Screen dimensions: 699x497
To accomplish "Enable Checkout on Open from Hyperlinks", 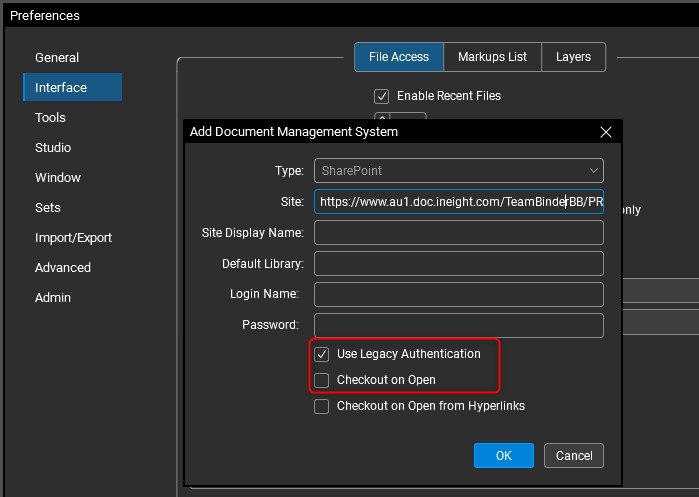I will tap(322, 406).
